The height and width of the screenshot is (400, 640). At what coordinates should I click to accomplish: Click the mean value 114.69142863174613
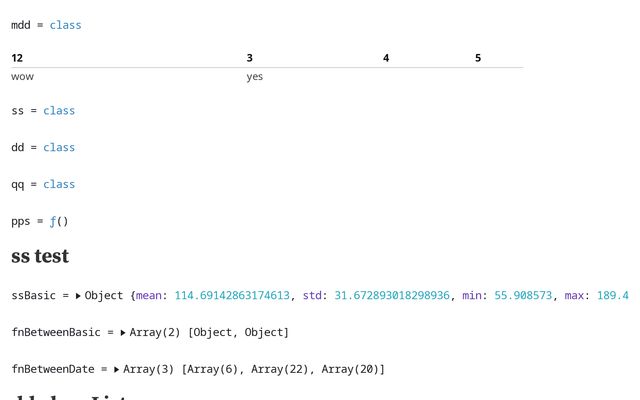(x=232, y=296)
